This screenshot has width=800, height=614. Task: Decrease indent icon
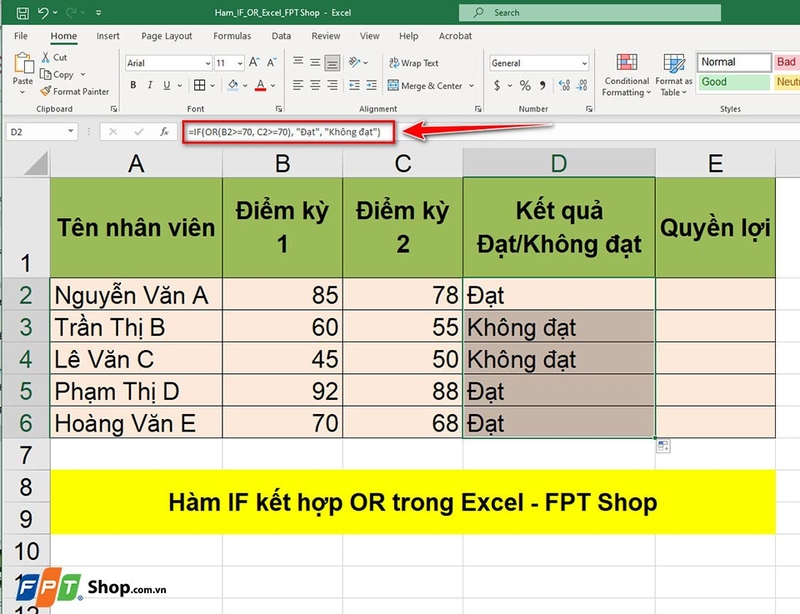point(354,85)
